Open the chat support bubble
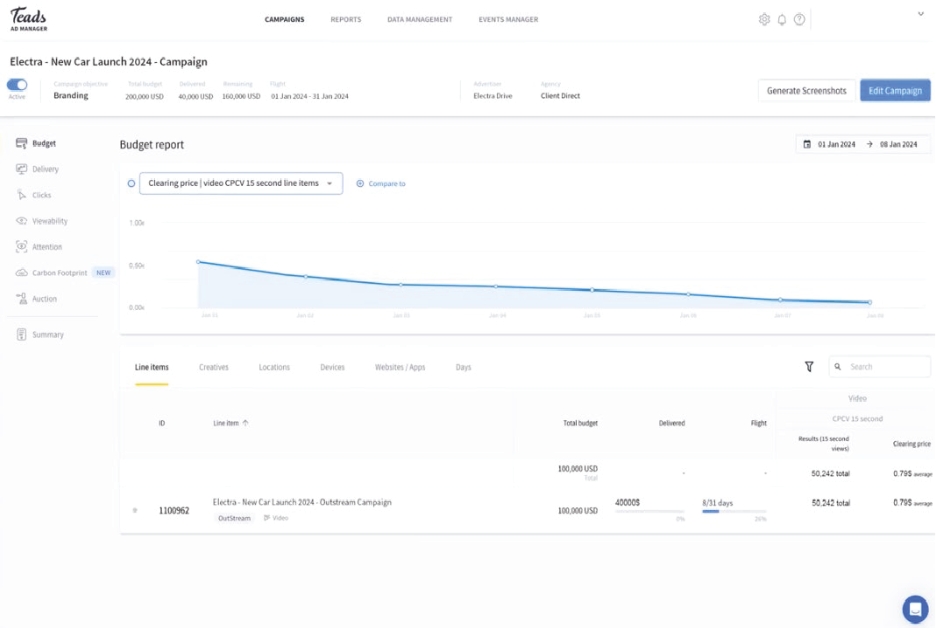Viewport: 936px width, 630px height. [x=914, y=608]
